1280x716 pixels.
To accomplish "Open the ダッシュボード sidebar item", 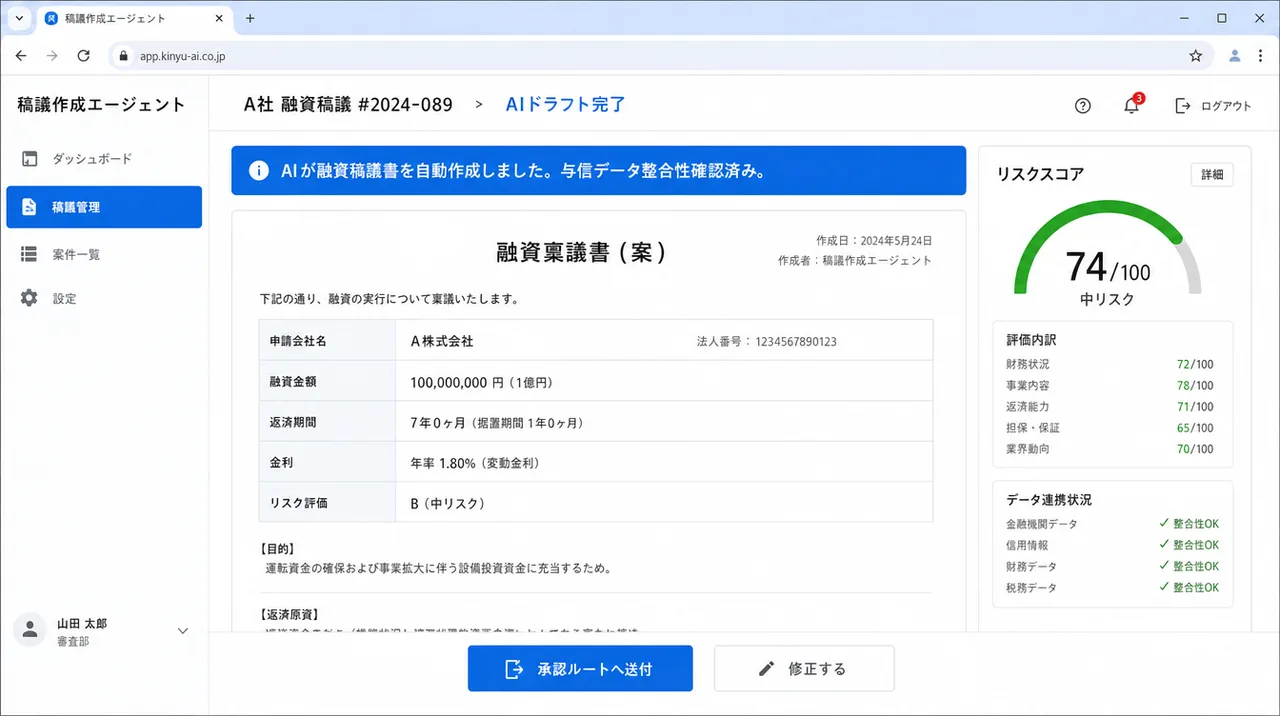I will pyautogui.click(x=104, y=159).
